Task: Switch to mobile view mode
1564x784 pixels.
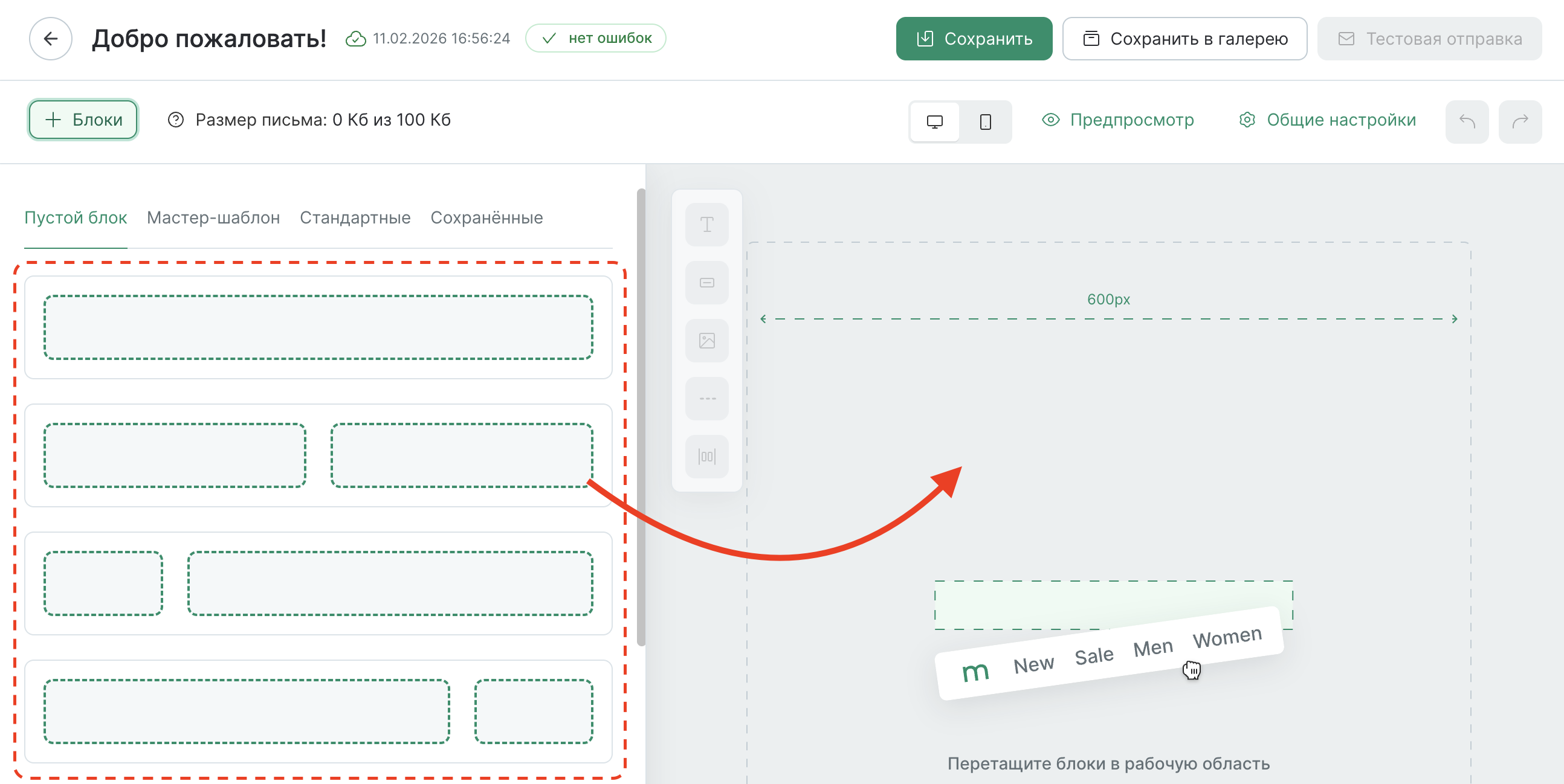Action: pos(985,122)
